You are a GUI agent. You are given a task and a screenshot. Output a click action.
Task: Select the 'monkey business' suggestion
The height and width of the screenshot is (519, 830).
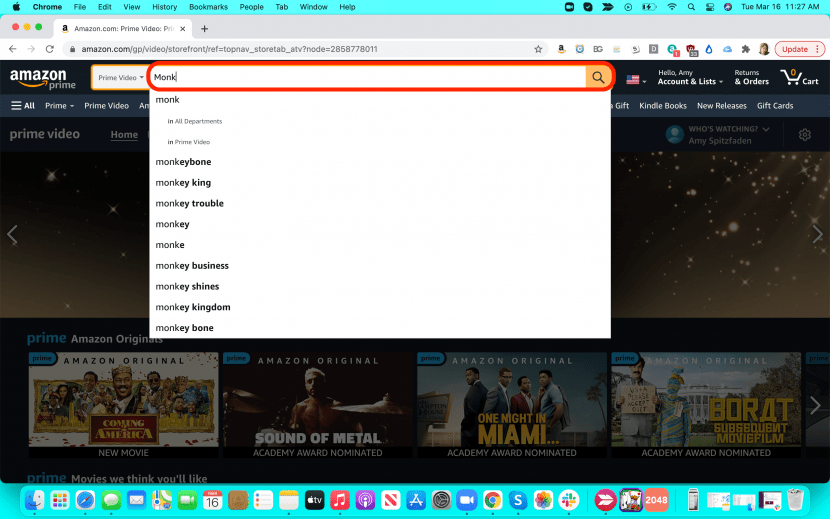point(192,266)
